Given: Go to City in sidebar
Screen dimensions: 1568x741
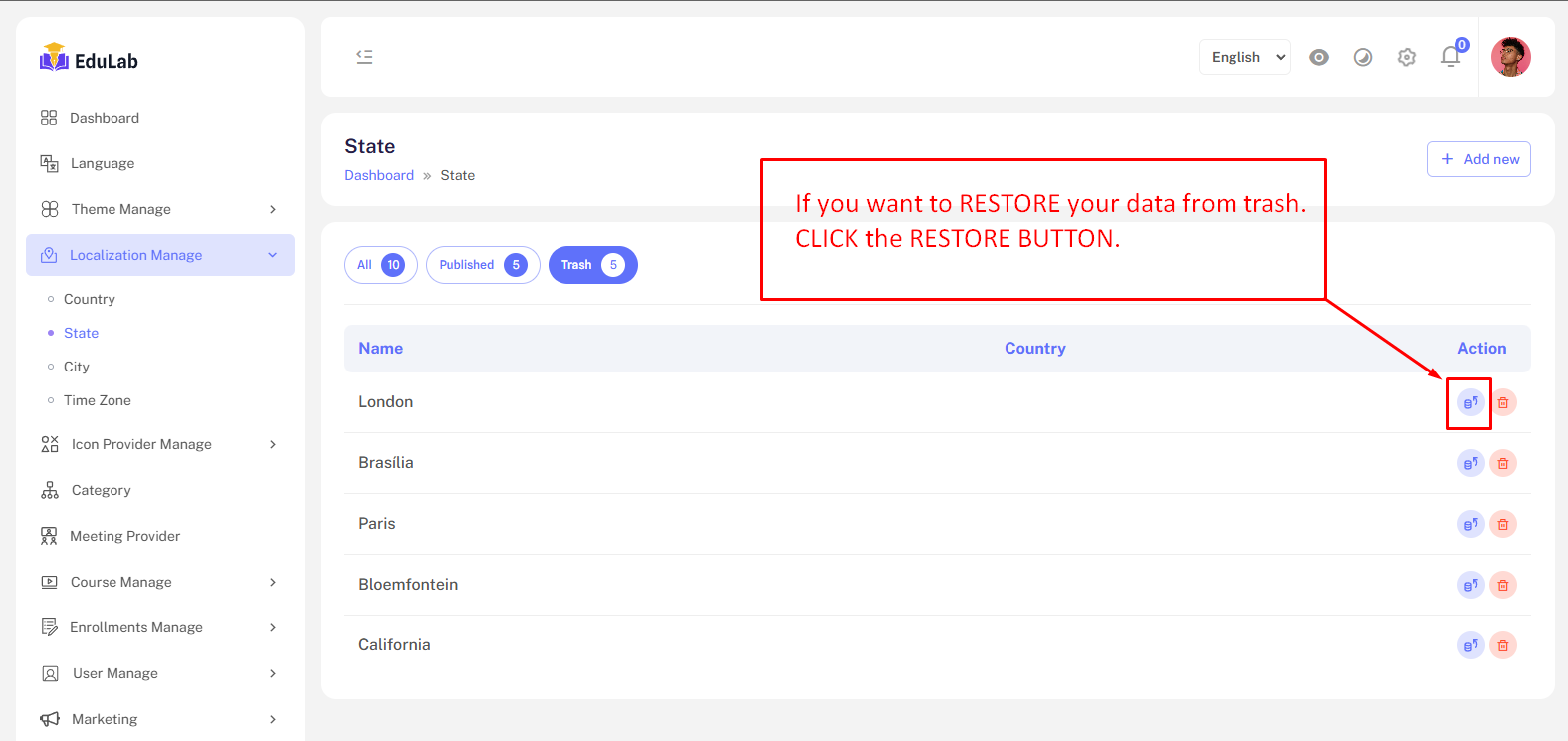Looking at the screenshot, I should point(77,367).
